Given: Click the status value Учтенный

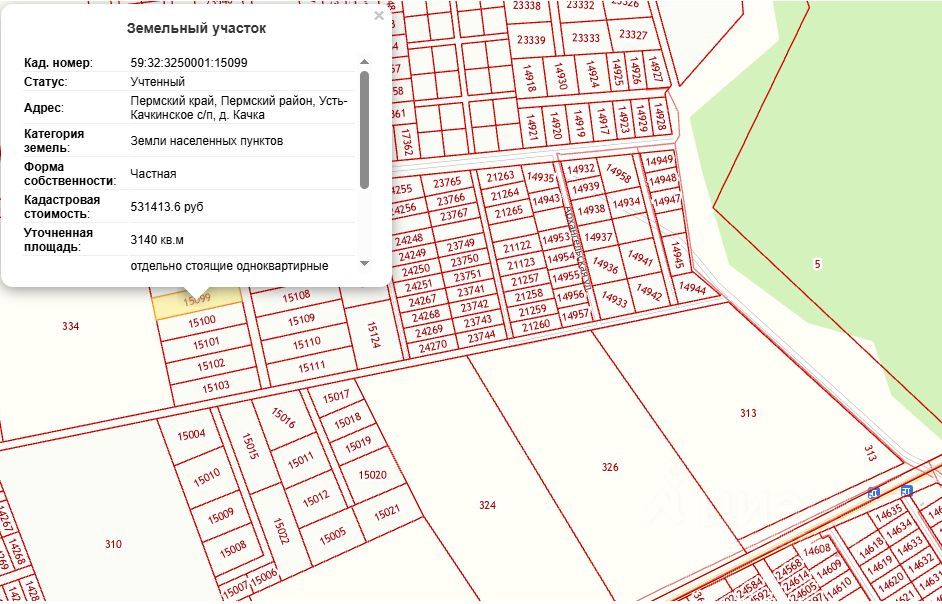Looking at the screenshot, I should coord(157,82).
